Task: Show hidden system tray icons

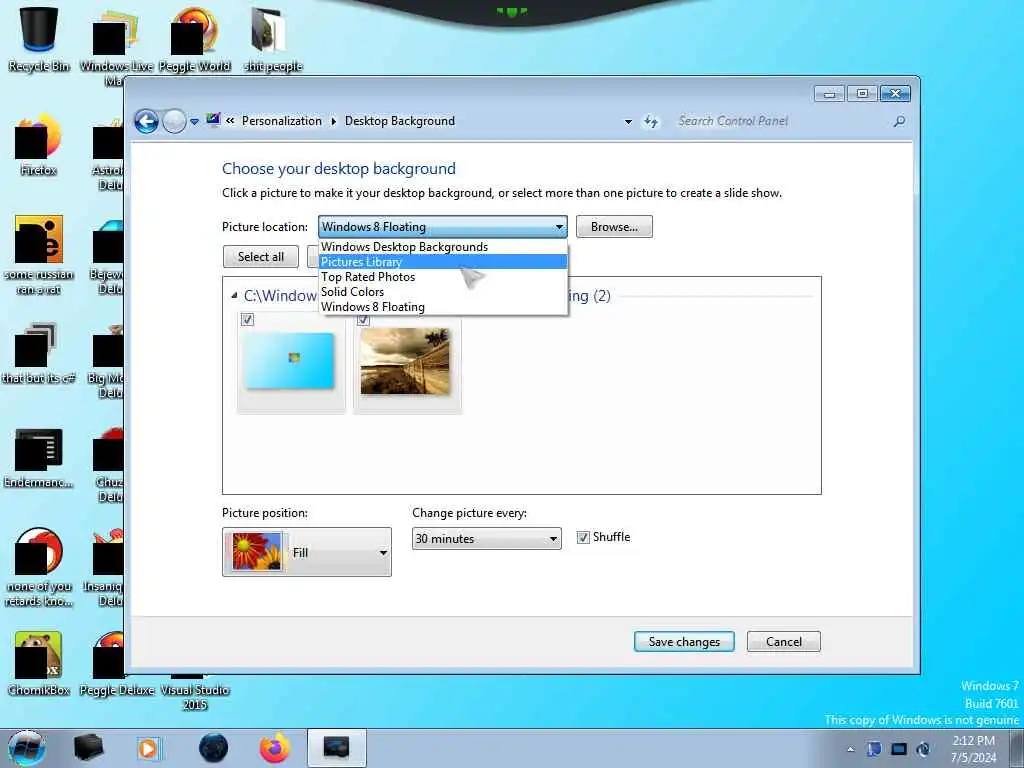Action: tap(850, 749)
